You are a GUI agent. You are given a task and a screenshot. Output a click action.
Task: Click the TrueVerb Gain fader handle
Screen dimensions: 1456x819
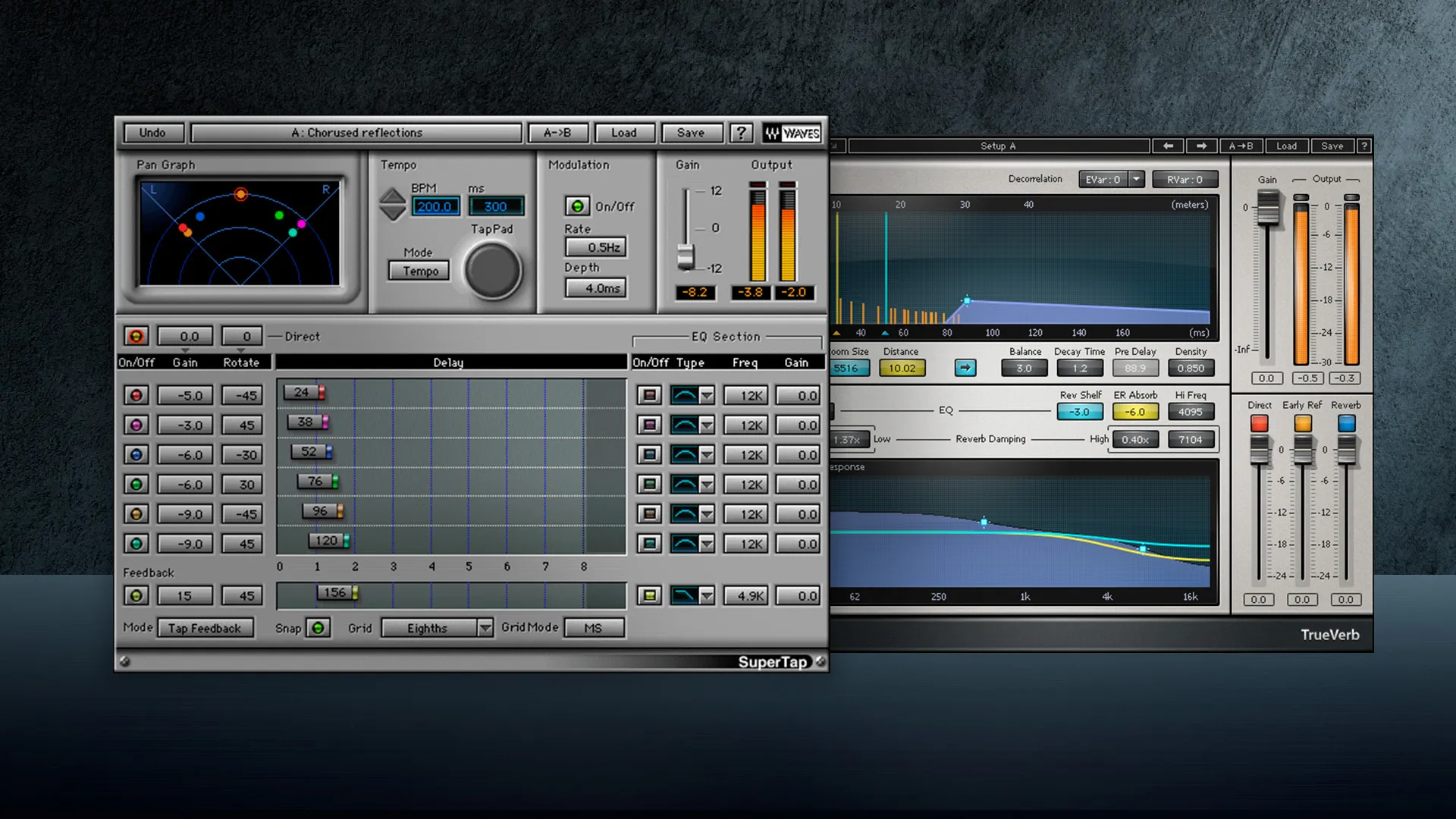tap(1267, 208)
